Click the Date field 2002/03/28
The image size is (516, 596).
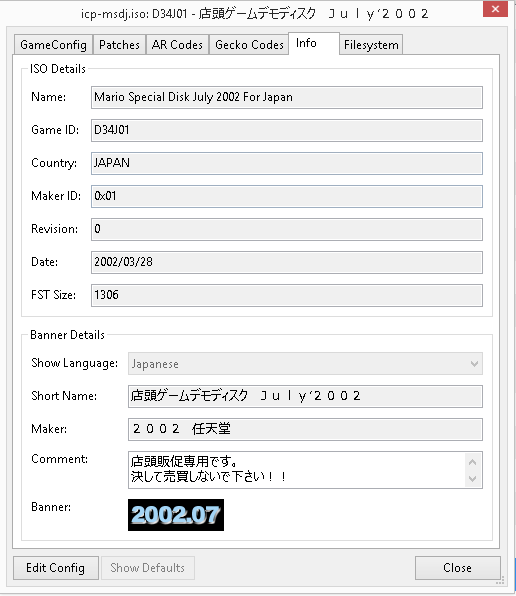[x=287, y=262]
